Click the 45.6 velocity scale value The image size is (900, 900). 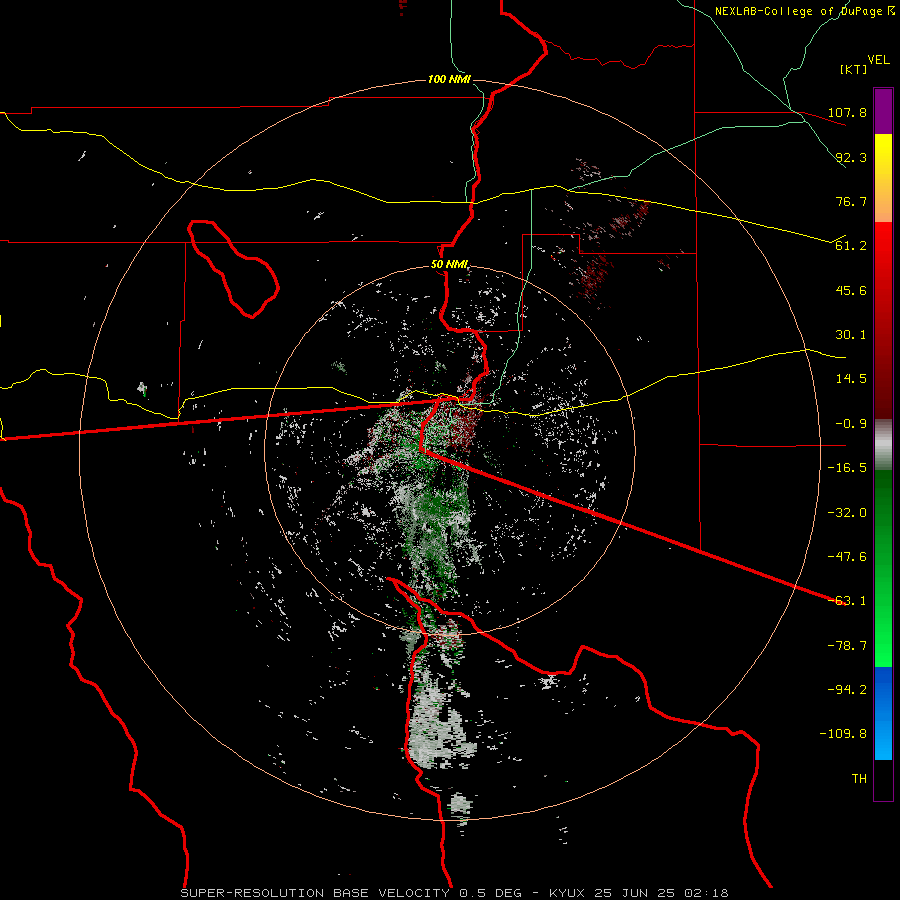click(851, 290)
